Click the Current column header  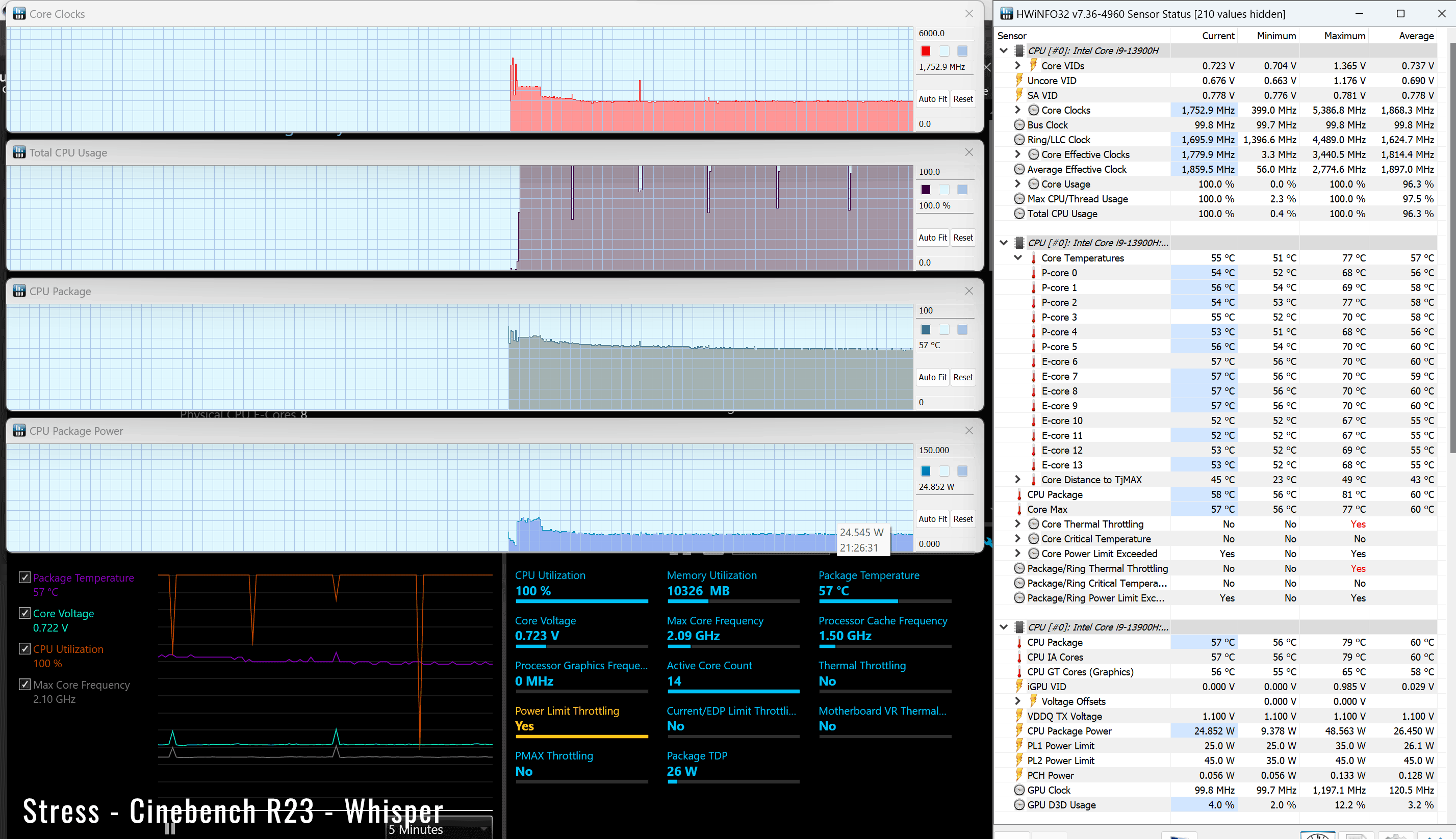click(1218, 36)
